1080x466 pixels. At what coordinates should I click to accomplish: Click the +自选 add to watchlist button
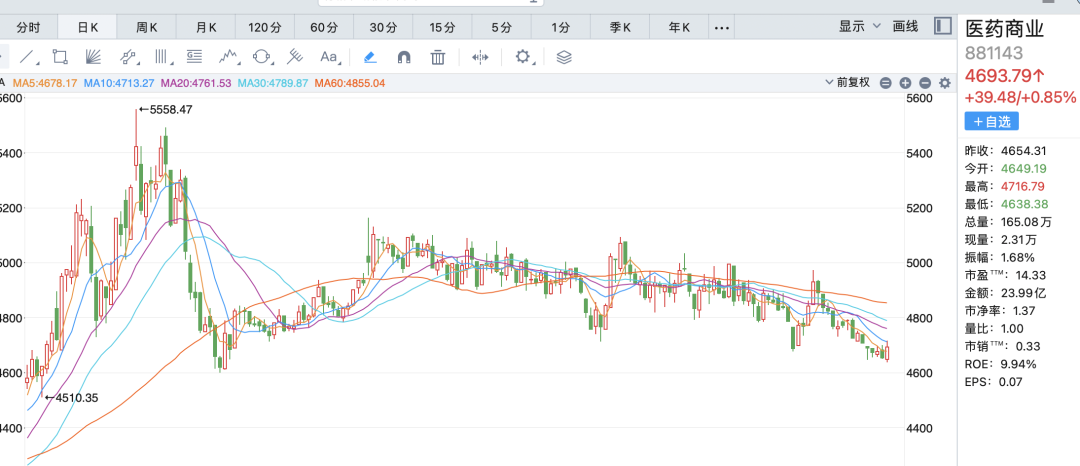991,122
